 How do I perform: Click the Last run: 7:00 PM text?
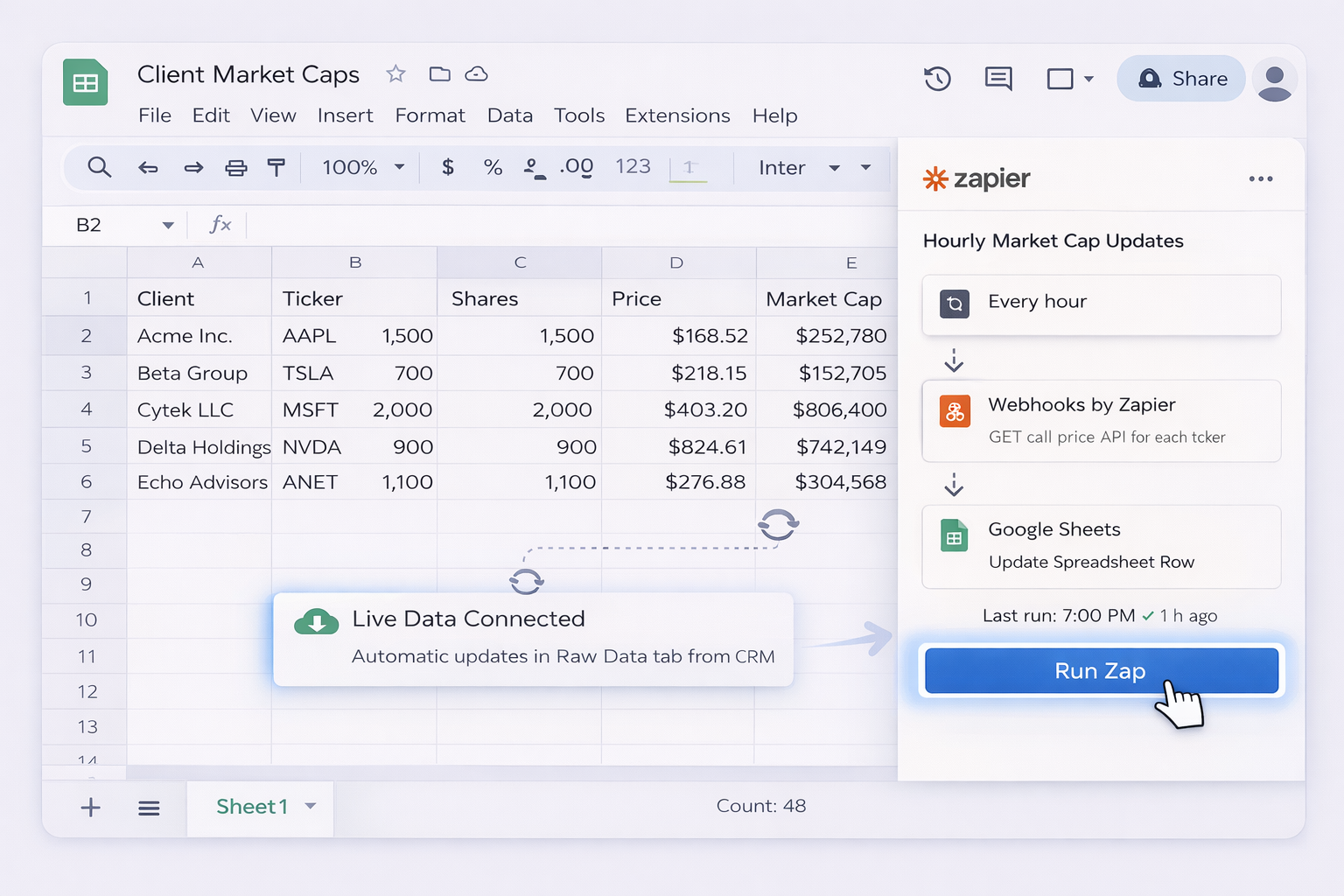click(x=1059, y=616)
